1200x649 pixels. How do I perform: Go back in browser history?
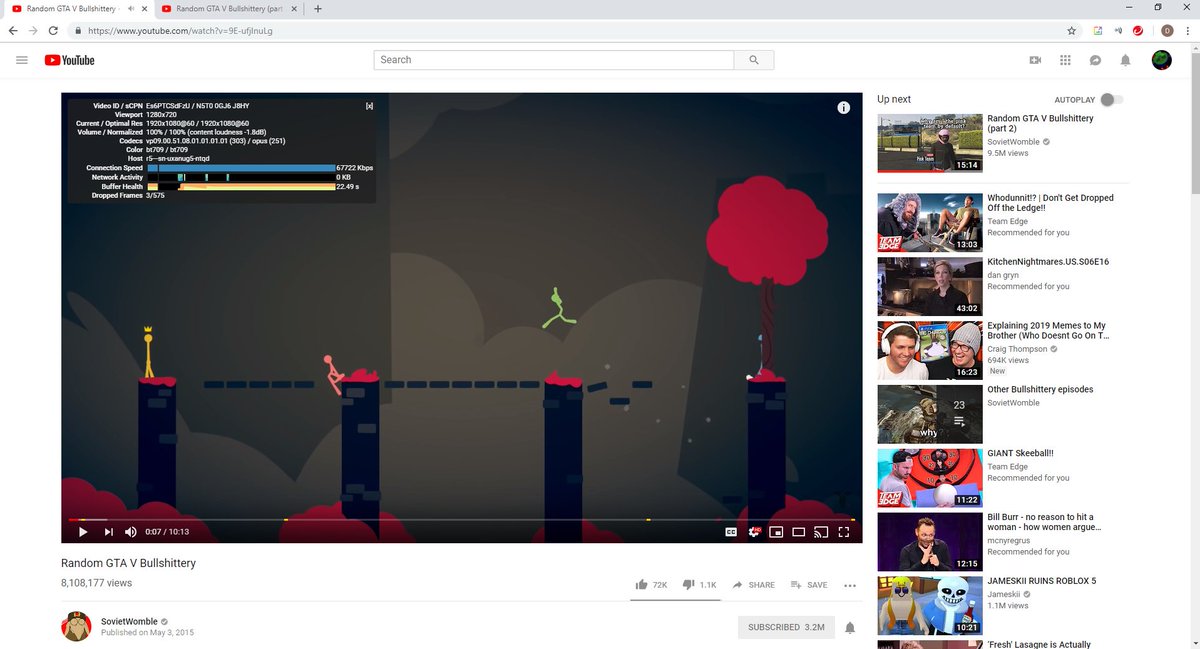point(13,31)
